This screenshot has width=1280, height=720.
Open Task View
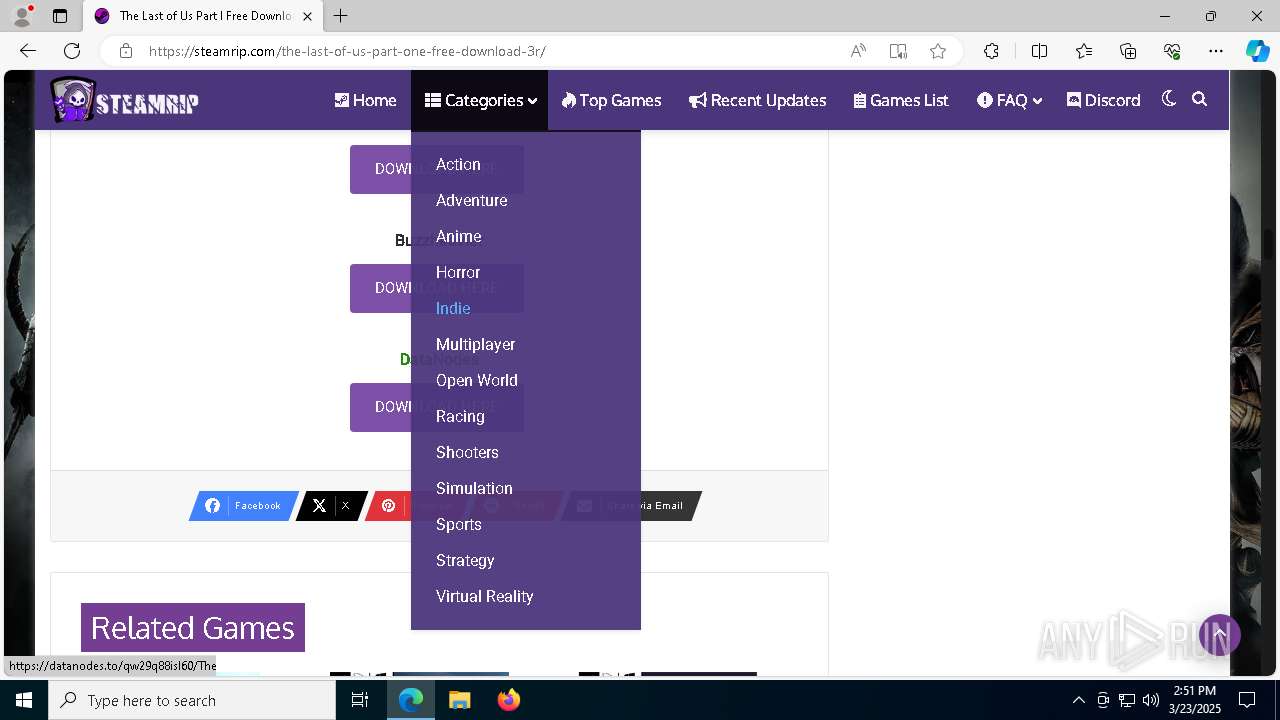[x=360, y=700]
